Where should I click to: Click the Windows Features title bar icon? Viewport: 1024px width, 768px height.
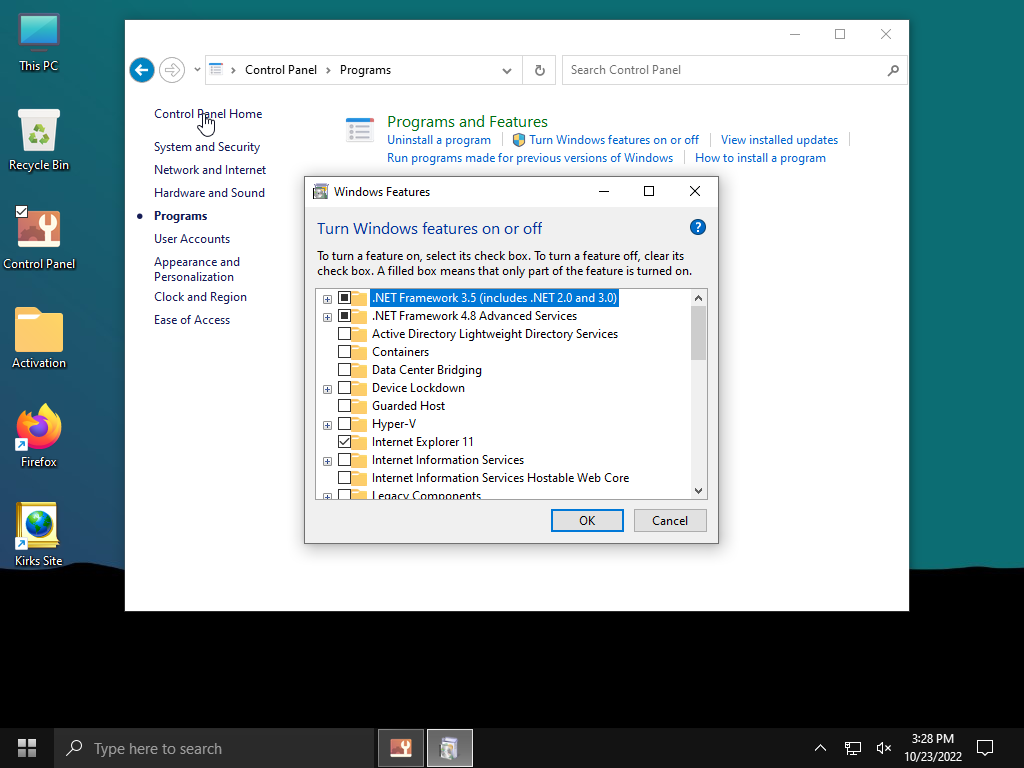(x=321, y=191)
